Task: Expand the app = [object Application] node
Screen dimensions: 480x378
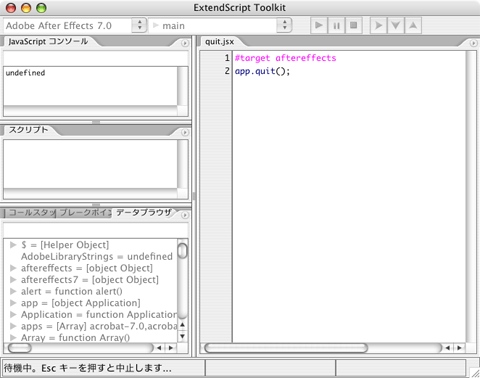Action: tap(13, 303)
